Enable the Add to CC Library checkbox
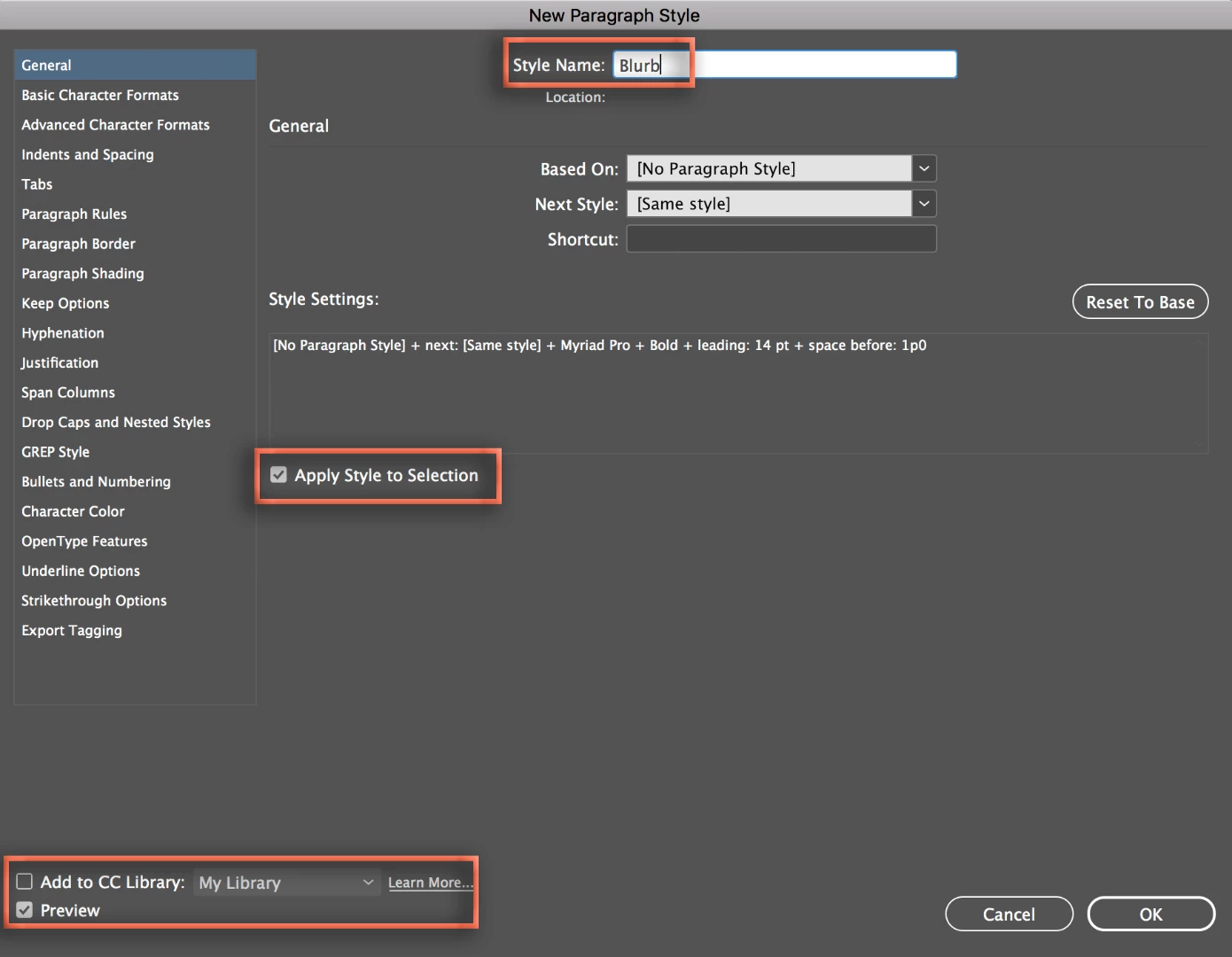 tap(25, 882)
